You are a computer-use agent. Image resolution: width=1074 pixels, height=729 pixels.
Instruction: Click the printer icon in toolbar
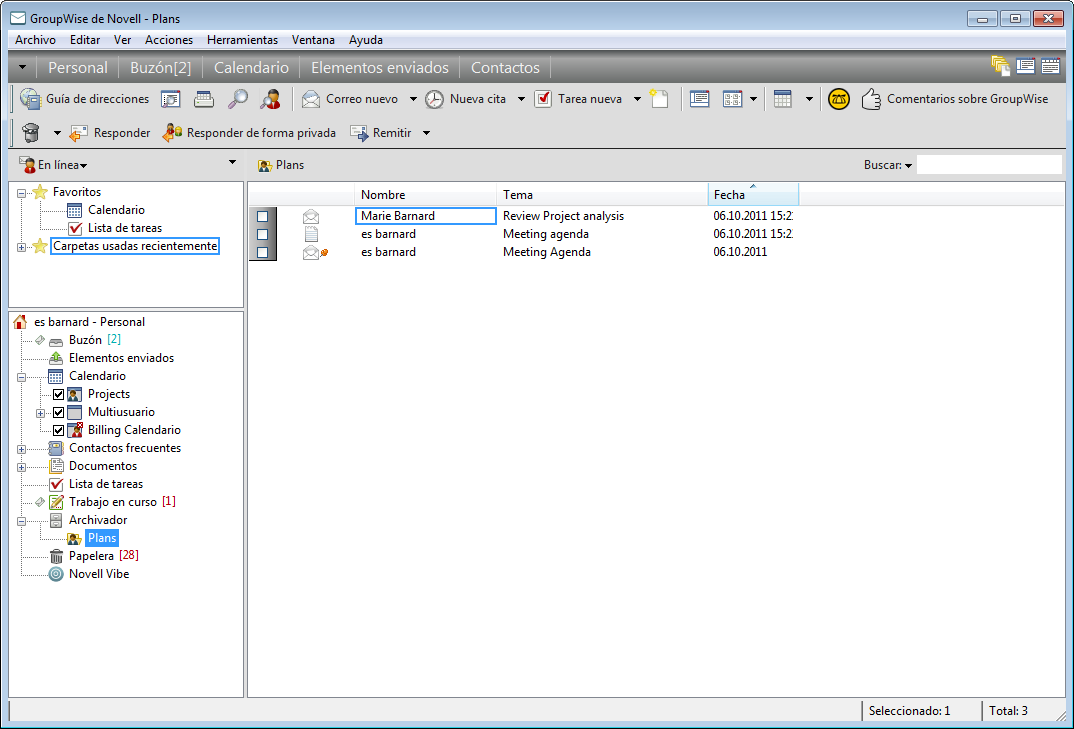[204, 99]
